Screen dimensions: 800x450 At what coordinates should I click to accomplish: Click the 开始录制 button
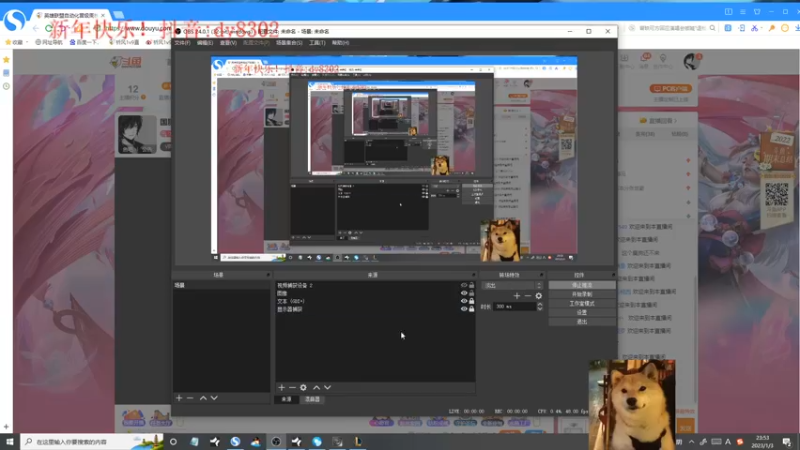[582, 294]
